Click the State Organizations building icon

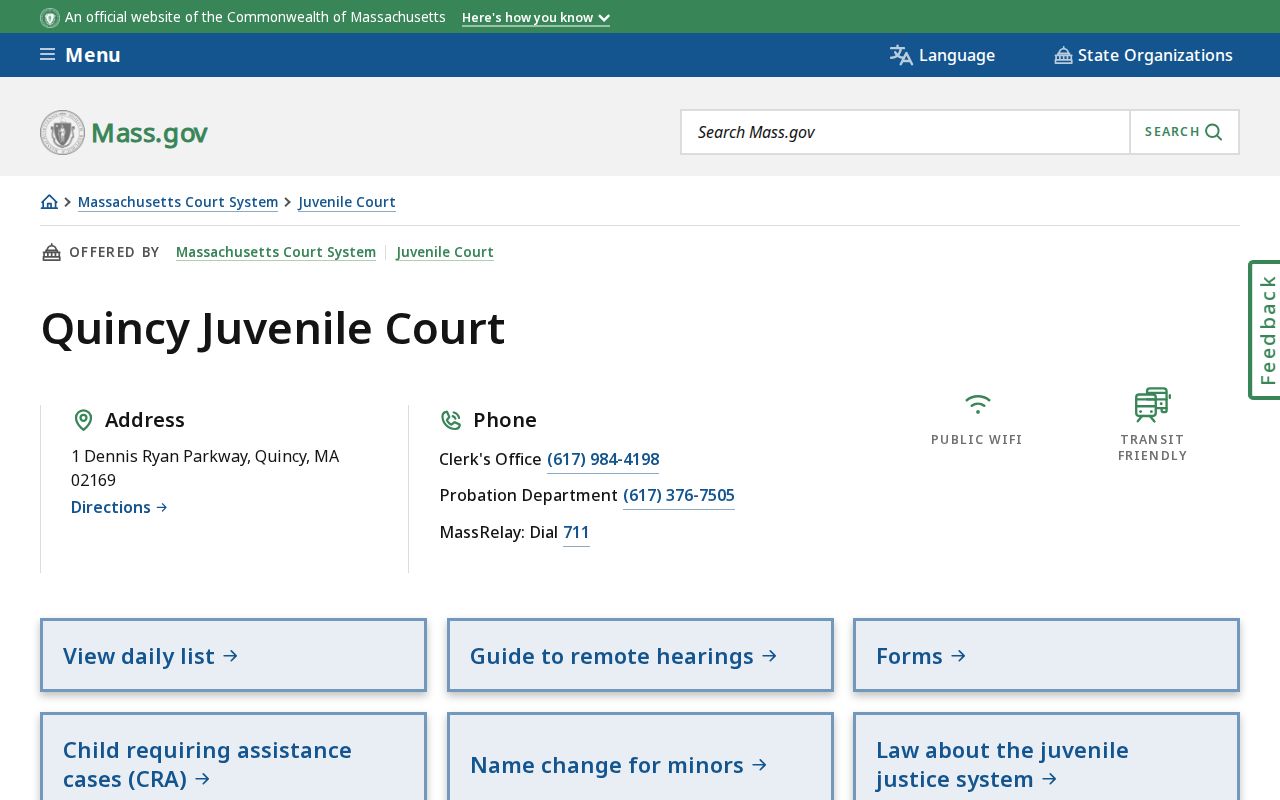1063,55
